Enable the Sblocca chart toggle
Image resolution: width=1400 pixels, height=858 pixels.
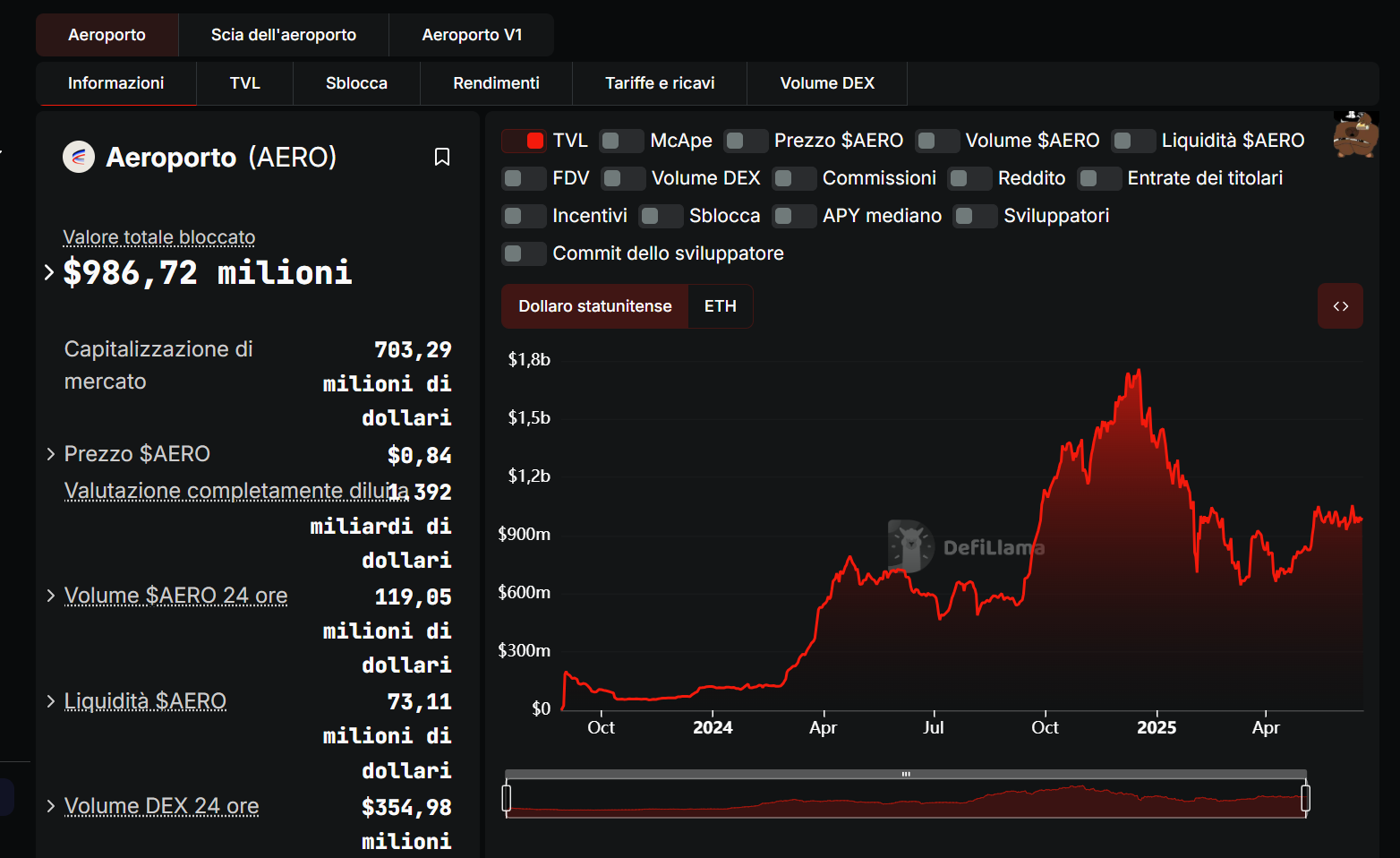(x=661, y=216)
